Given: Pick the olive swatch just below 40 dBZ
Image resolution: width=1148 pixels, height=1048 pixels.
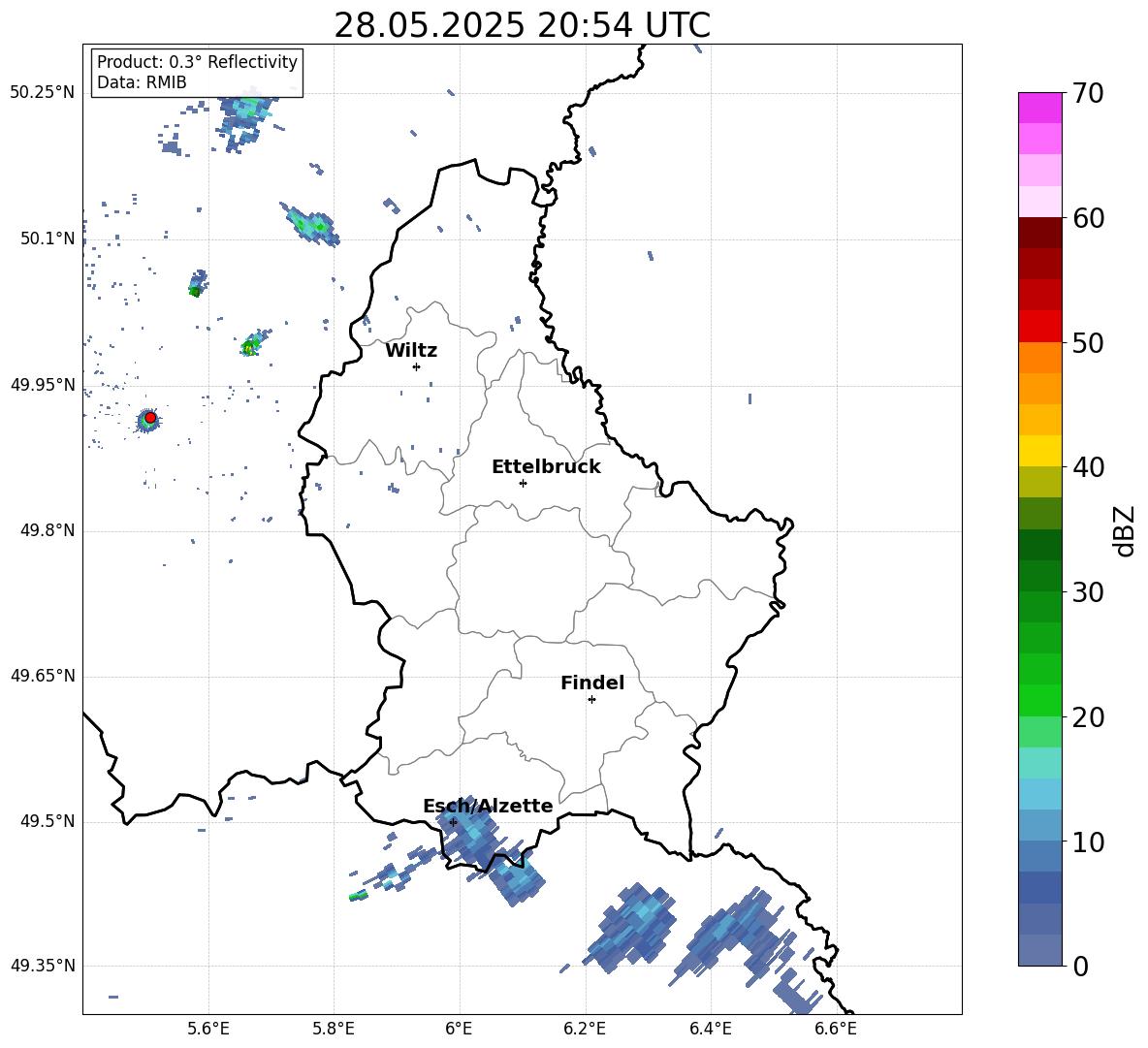Looking at the screenshot, I should [x=1040, y=482].
